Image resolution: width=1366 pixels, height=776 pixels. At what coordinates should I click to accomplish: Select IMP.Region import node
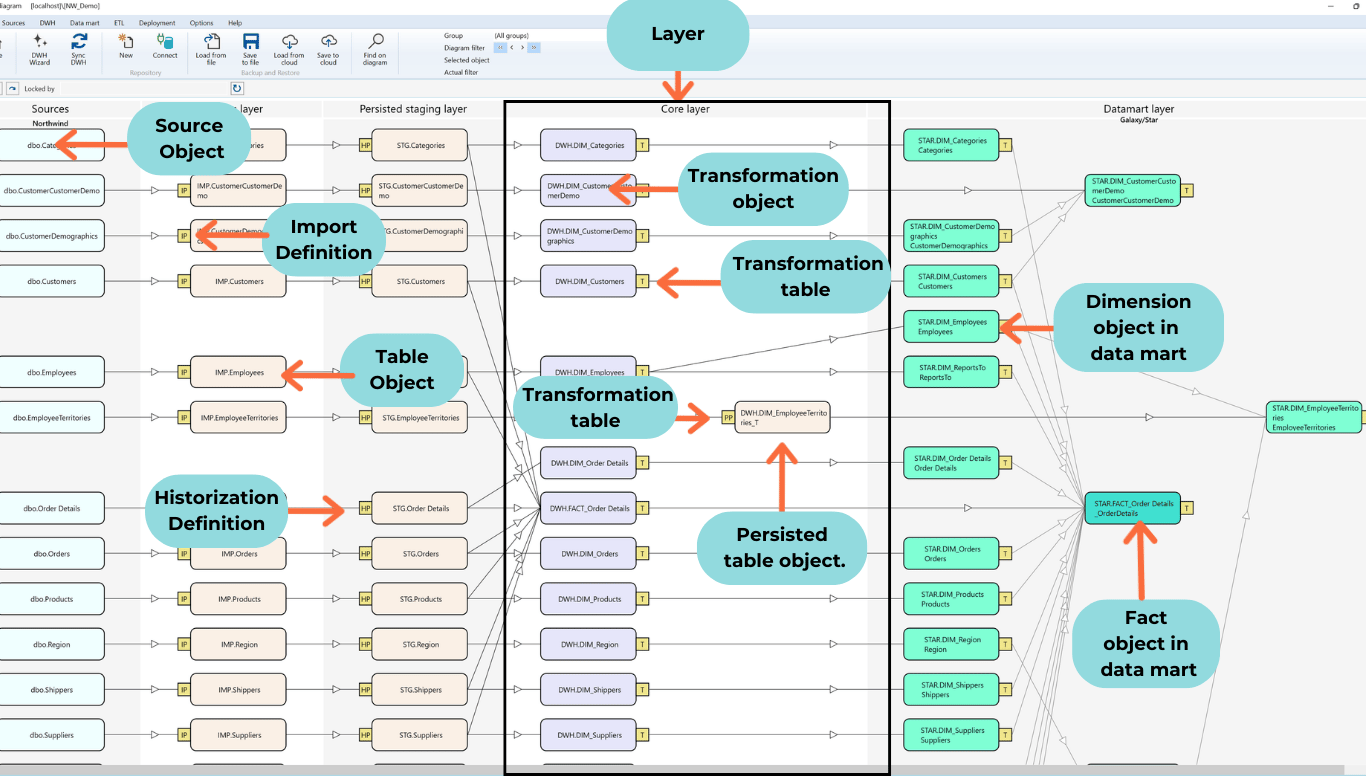238,645
